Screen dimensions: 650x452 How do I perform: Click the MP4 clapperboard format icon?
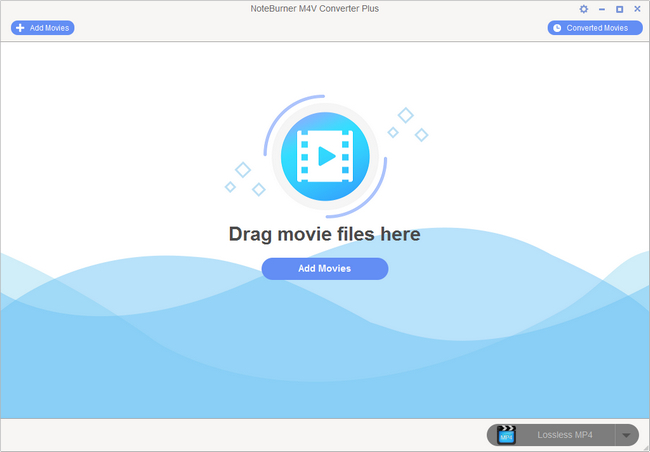tap(506, 435)
